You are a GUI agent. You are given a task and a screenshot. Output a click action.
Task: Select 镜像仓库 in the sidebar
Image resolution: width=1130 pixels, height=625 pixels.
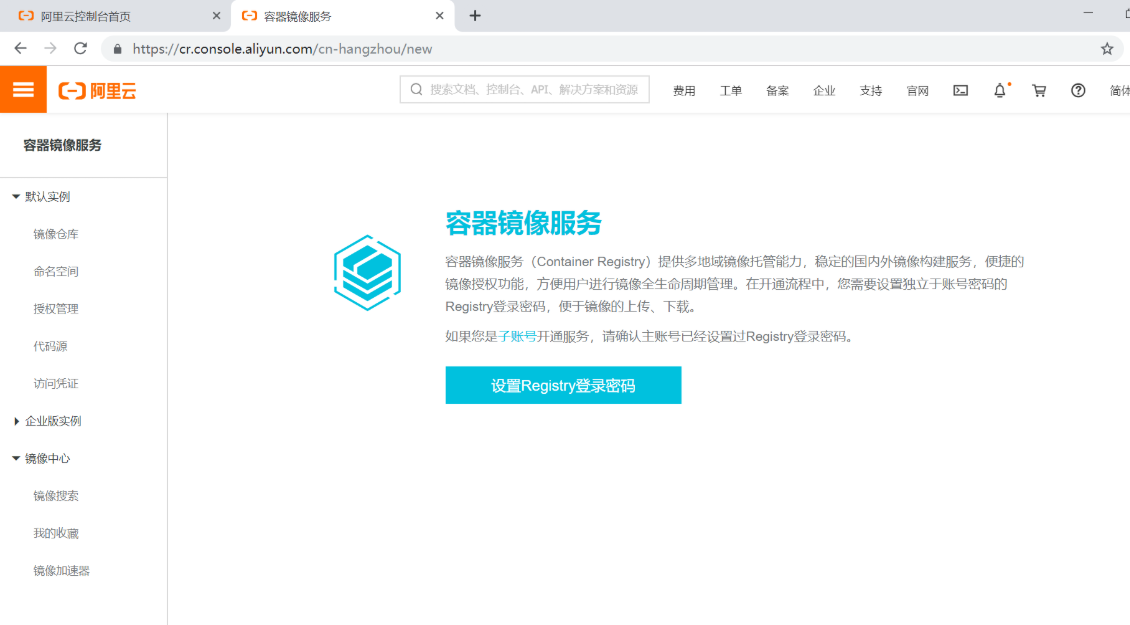click(55, 233)
